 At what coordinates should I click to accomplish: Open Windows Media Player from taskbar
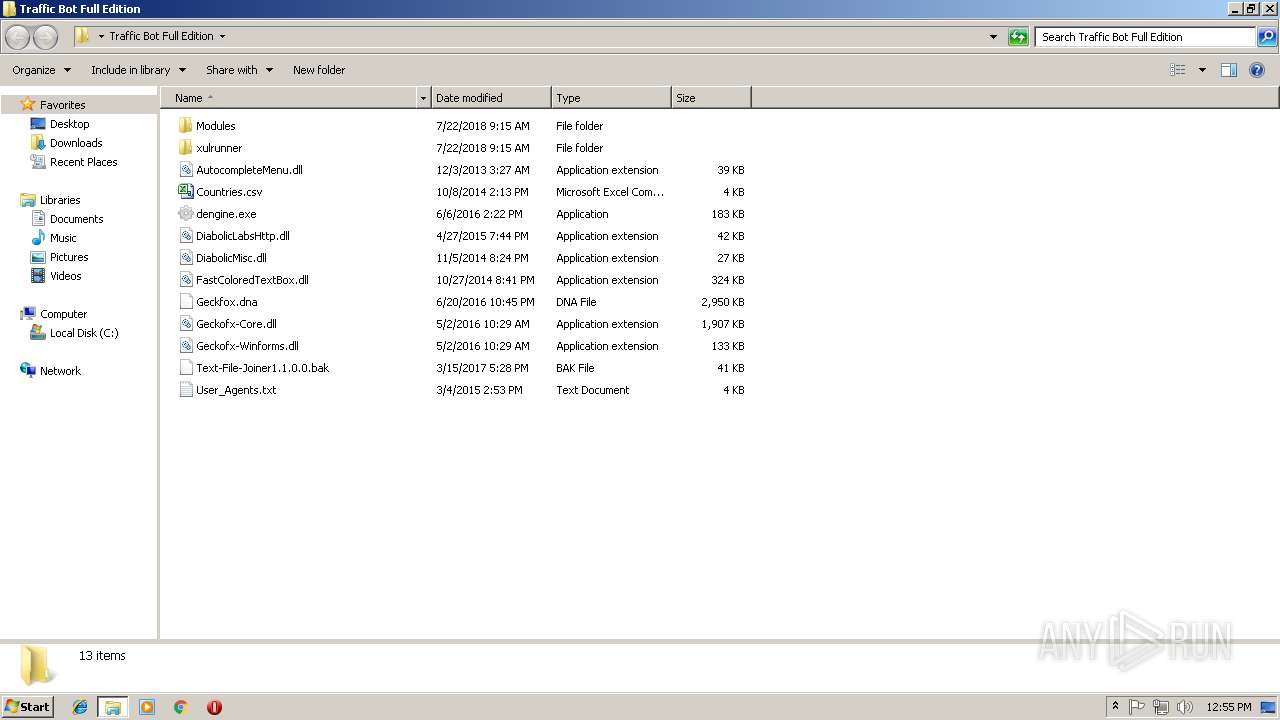[x=147, y=707]
